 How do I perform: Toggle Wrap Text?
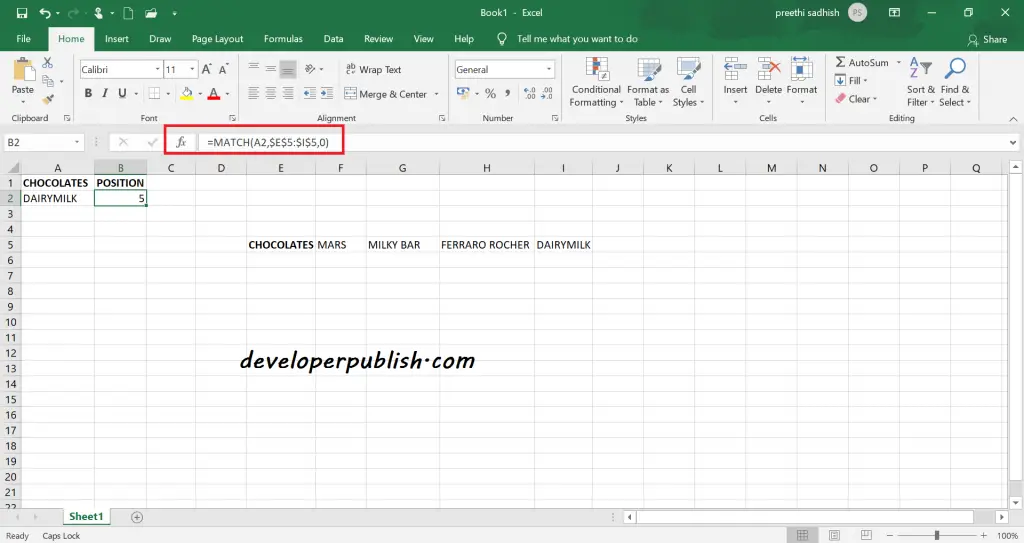point(373,69)
